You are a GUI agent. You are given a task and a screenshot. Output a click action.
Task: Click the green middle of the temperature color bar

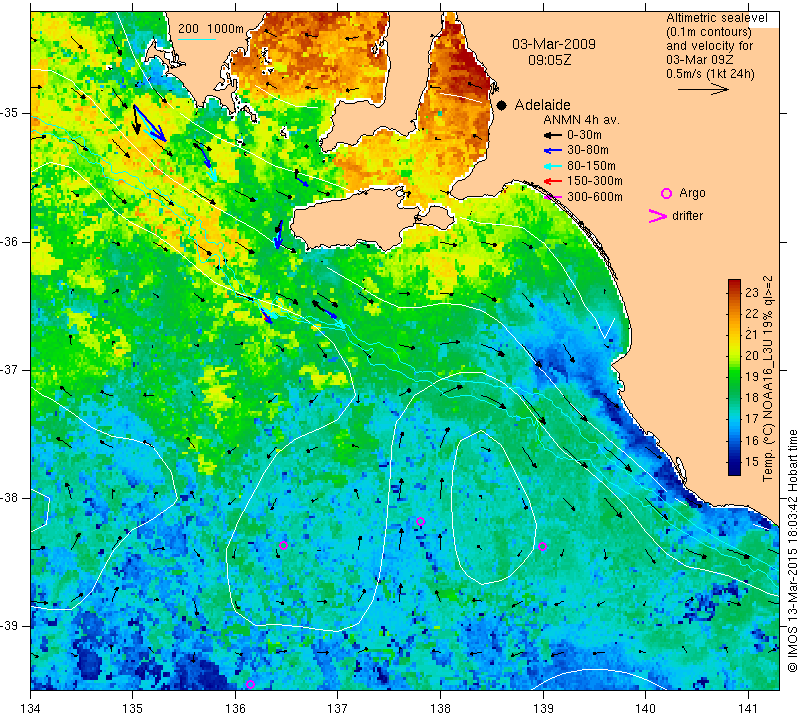(x=734, y=377)
